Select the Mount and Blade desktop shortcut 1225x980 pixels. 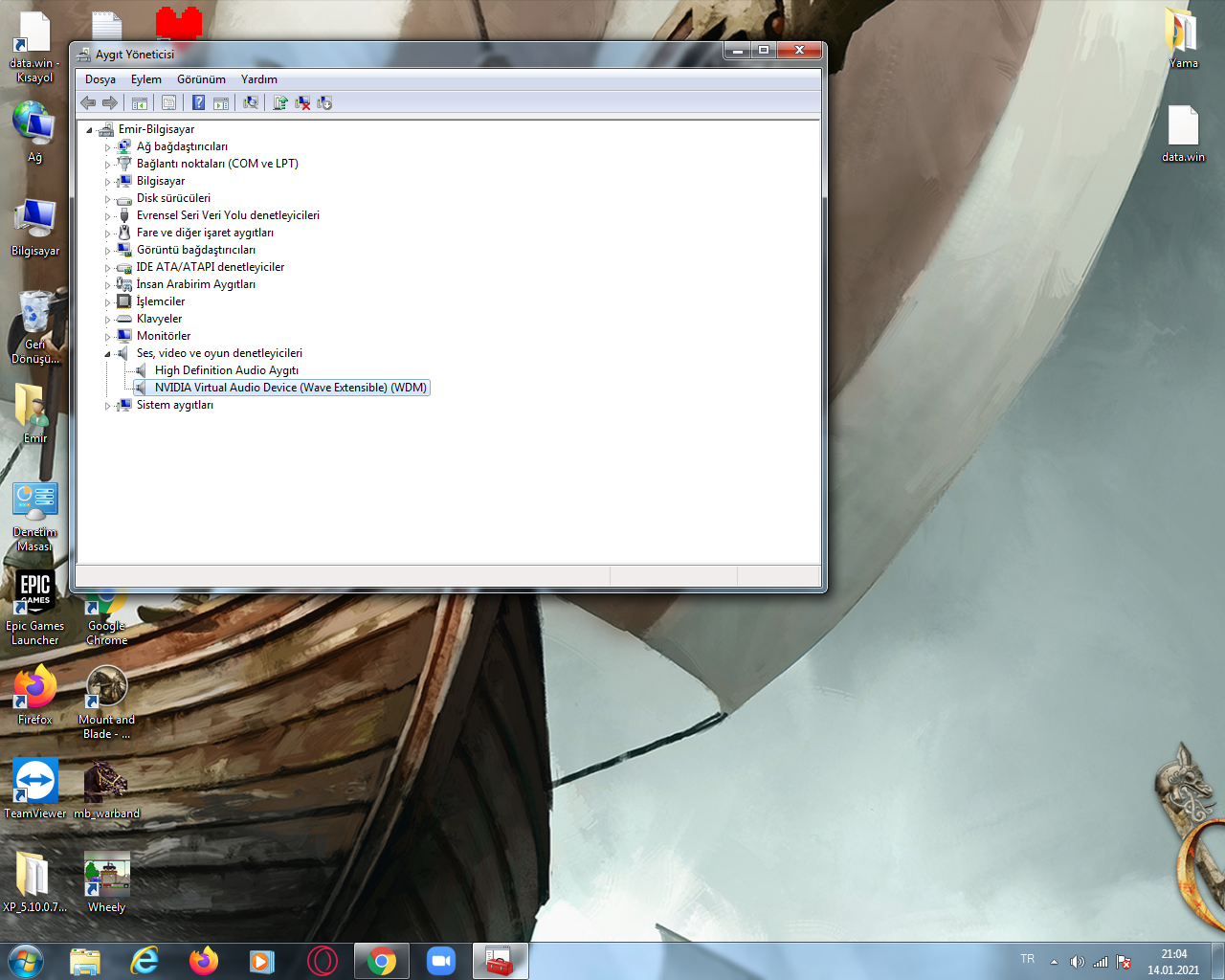coord(107,702)
